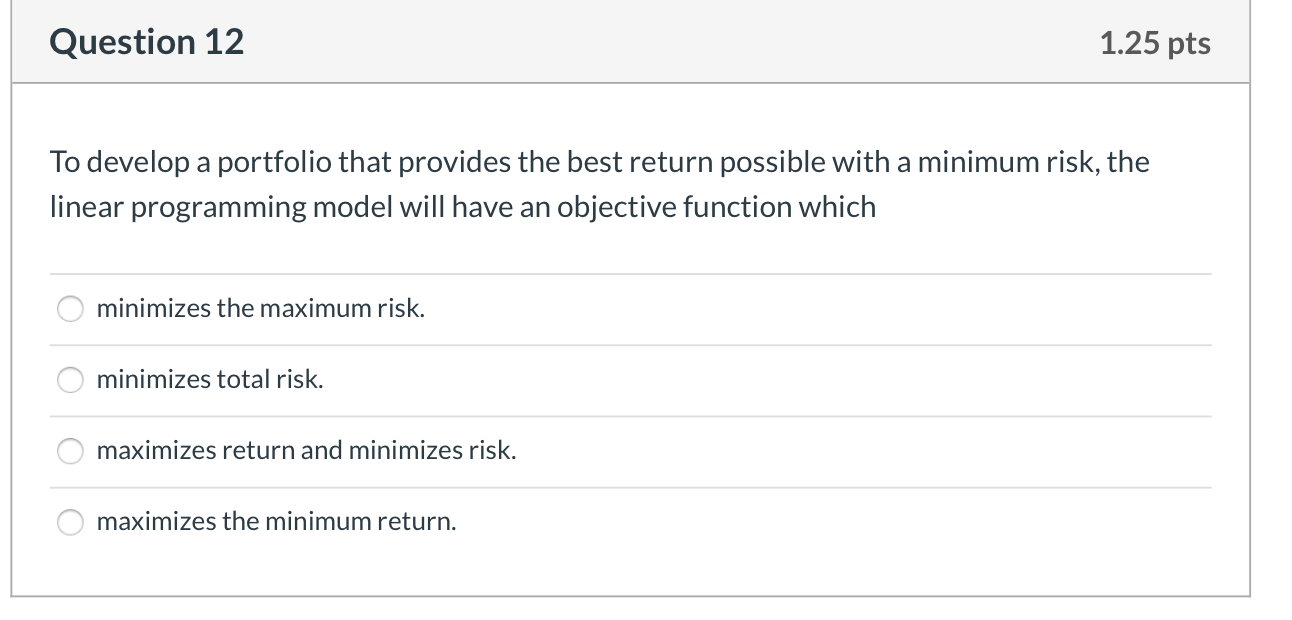Screen dimensions: 1292x620
Task: Click the empty middle of the gray header bar
Action: pyautogui.click(x=670, y=42)
